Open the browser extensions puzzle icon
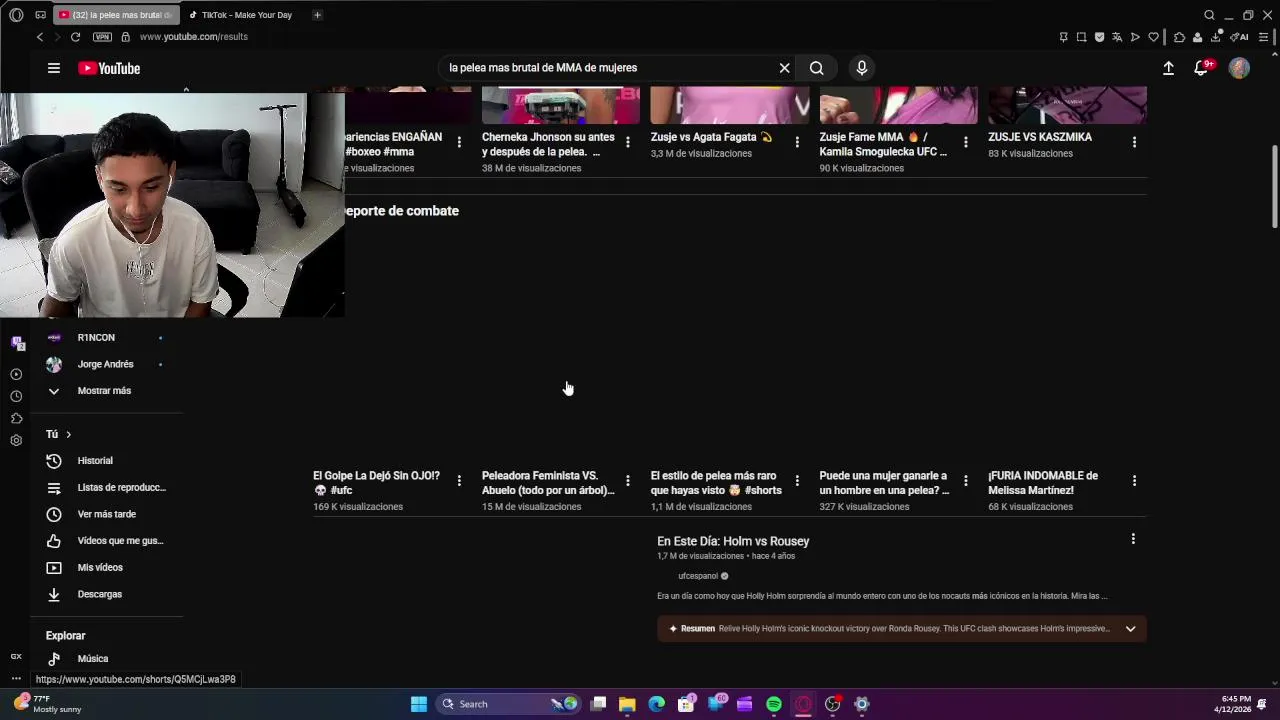Screen dimensions: 1280x720 coord(1180,37)
